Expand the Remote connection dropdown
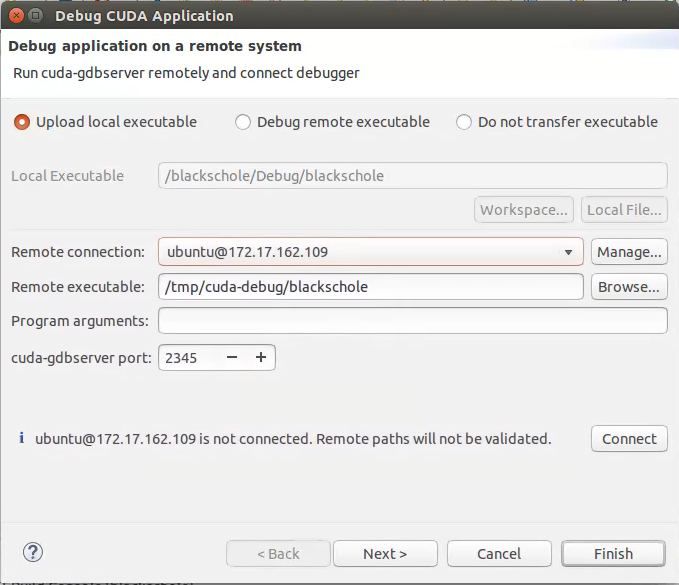The width and height of the screenshot is (679, 585). 568,252
